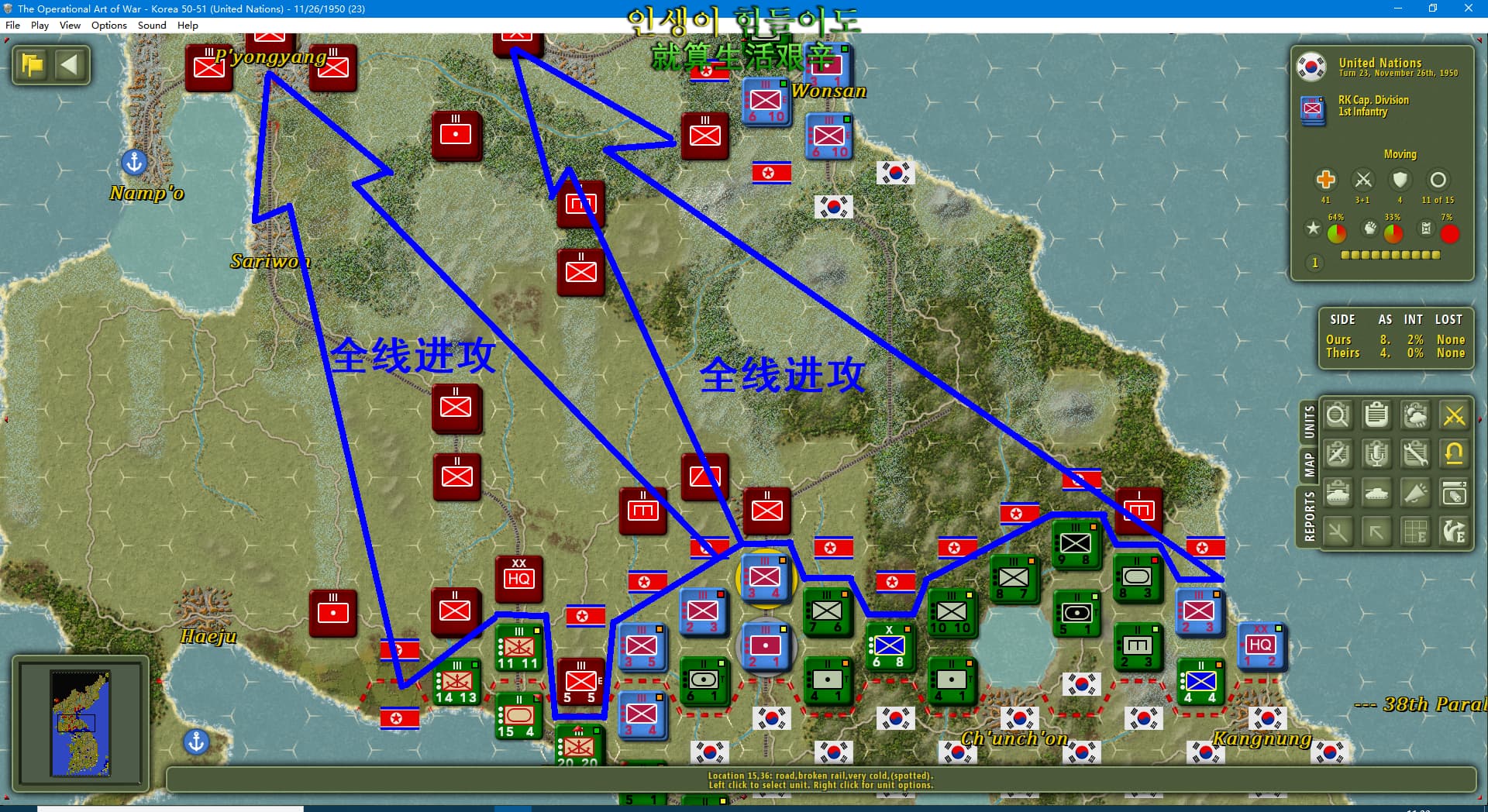Open the wrench clipboard report

(x=1415, y=454)
